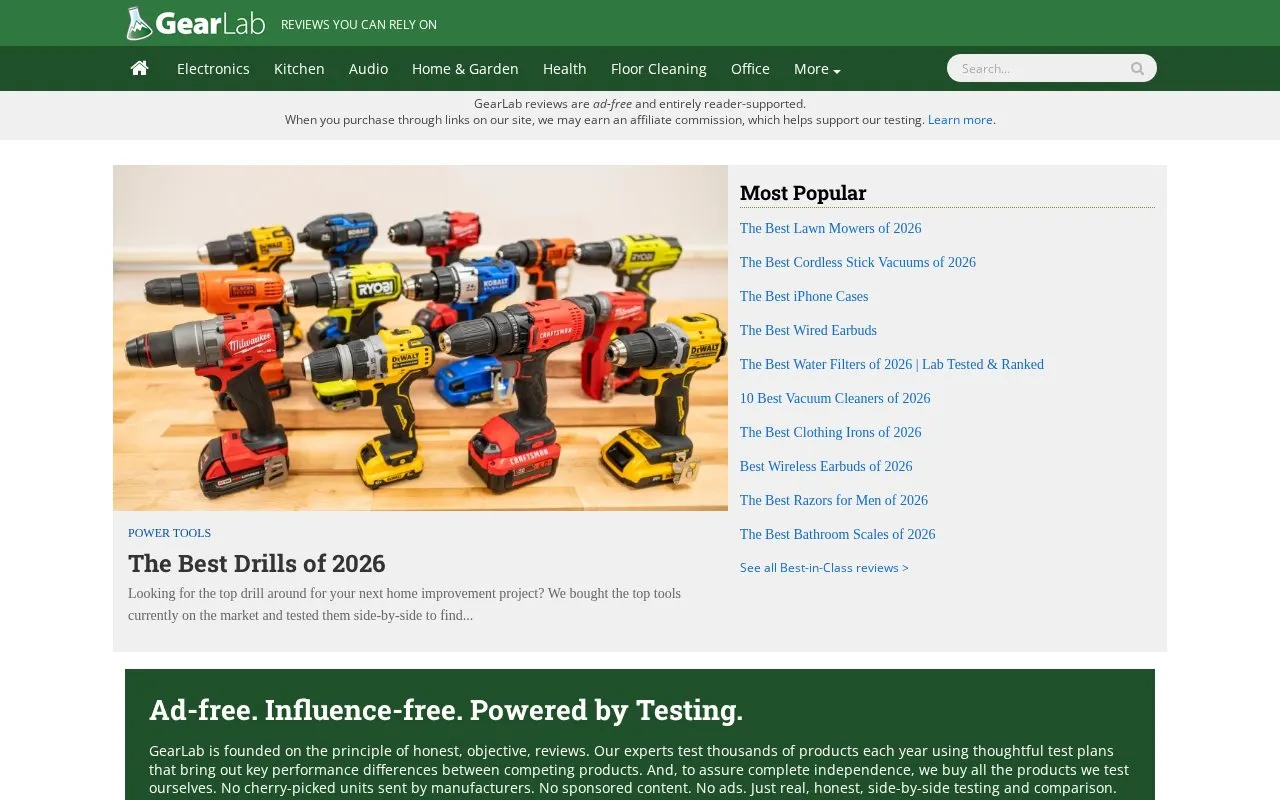The height and width of the screenshot is (800, 1280).
Task: Open The Best Clothing Irons of 2026
Action: click(830, 432)
